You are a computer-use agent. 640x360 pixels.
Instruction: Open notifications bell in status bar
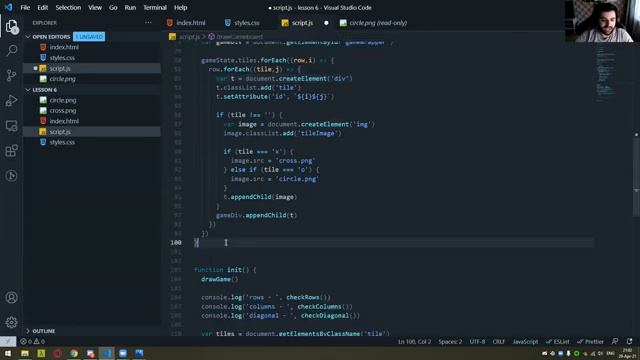pos(629,341)
